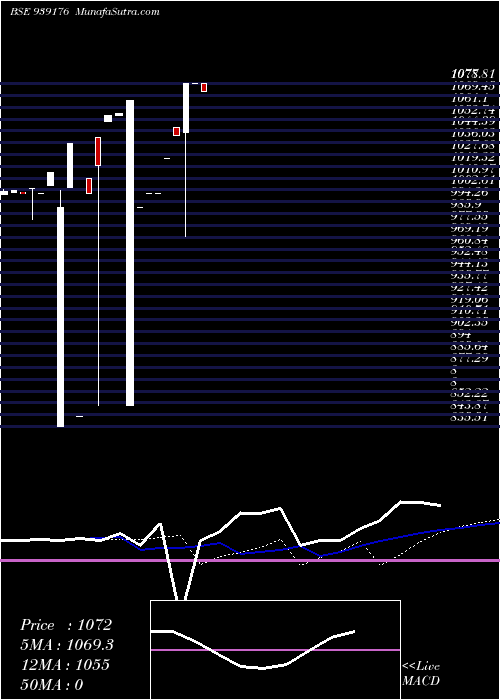Click the MACD line inside inset chart

point(253,650)
